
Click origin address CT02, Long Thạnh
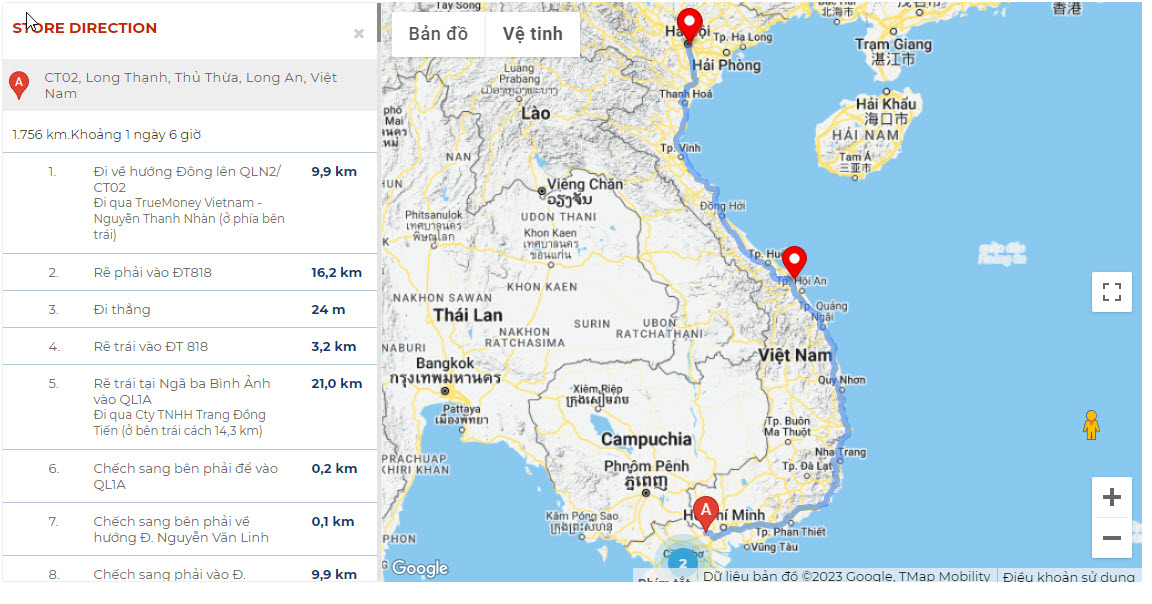pyautogui.click(x=190, y=85)
